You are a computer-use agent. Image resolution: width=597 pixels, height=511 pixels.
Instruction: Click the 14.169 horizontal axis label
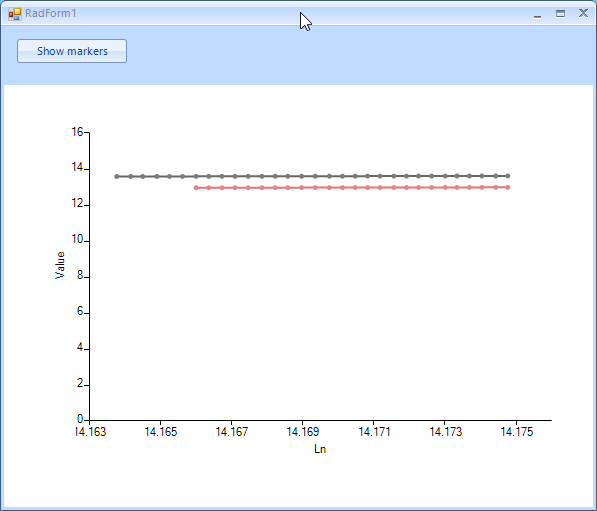coord(303,432)
